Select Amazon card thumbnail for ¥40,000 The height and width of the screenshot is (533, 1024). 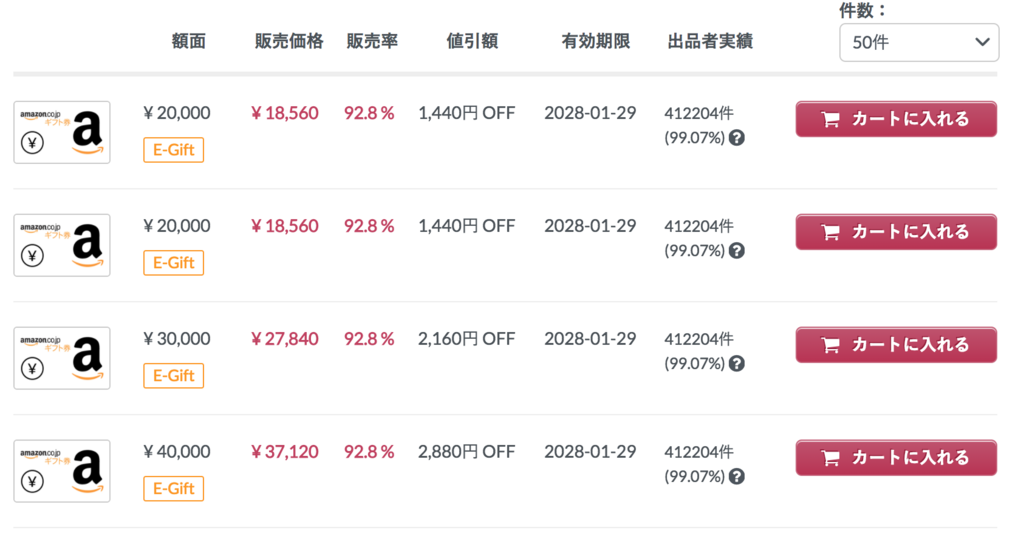coord(62,471)
